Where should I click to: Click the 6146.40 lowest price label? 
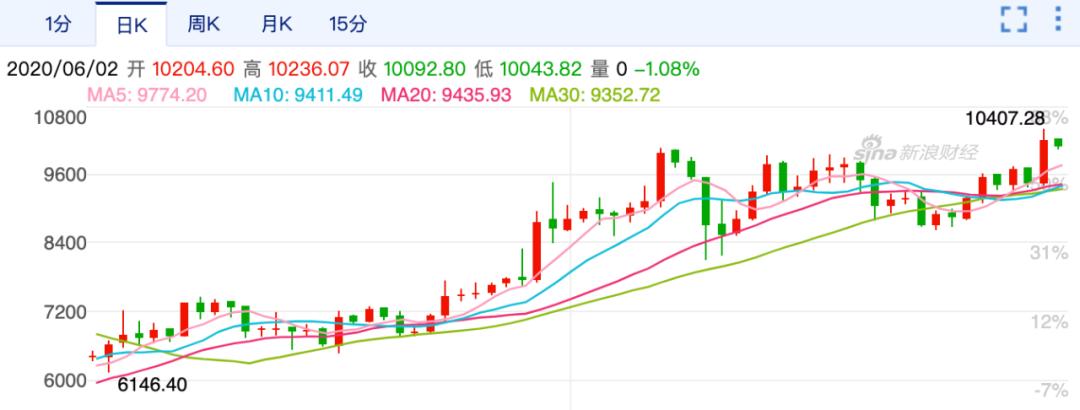tap(152, 385)
